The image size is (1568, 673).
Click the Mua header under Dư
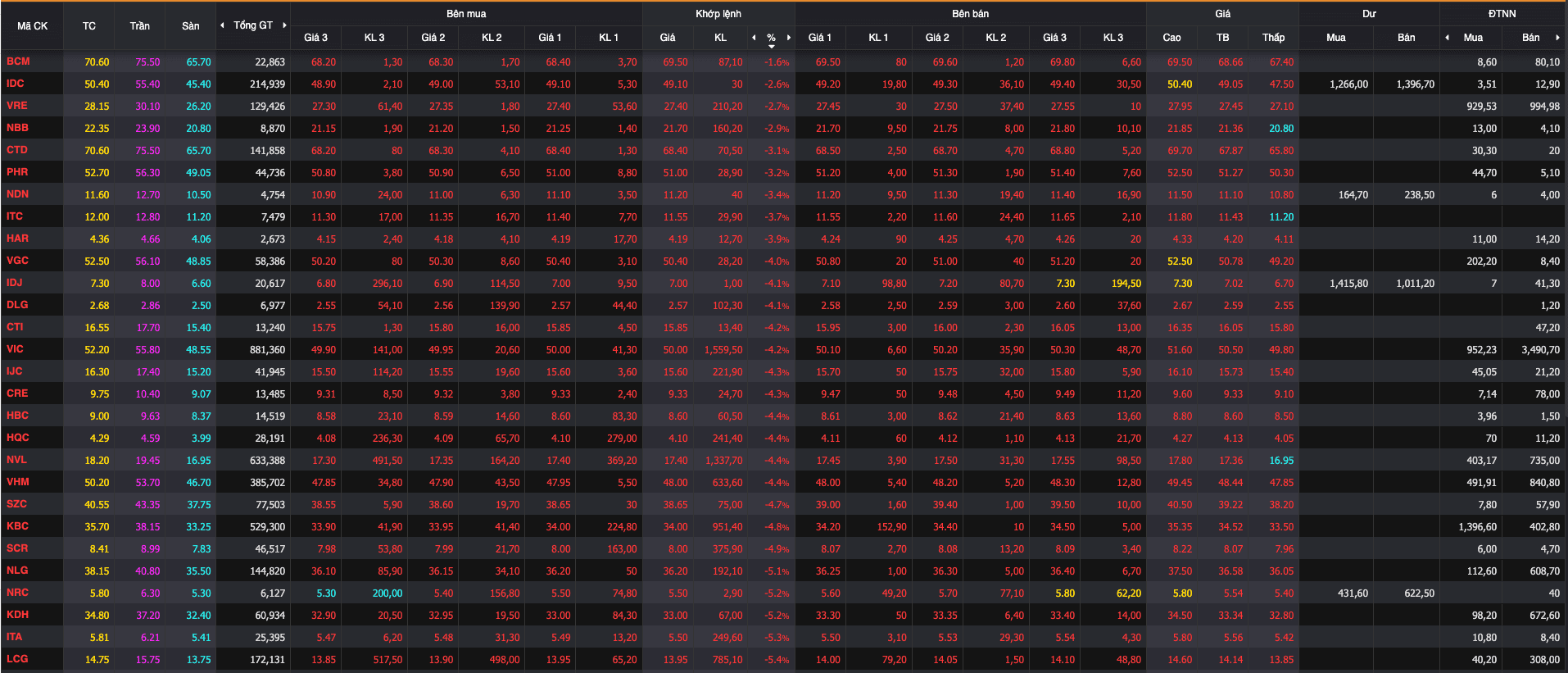(1335, 38)
